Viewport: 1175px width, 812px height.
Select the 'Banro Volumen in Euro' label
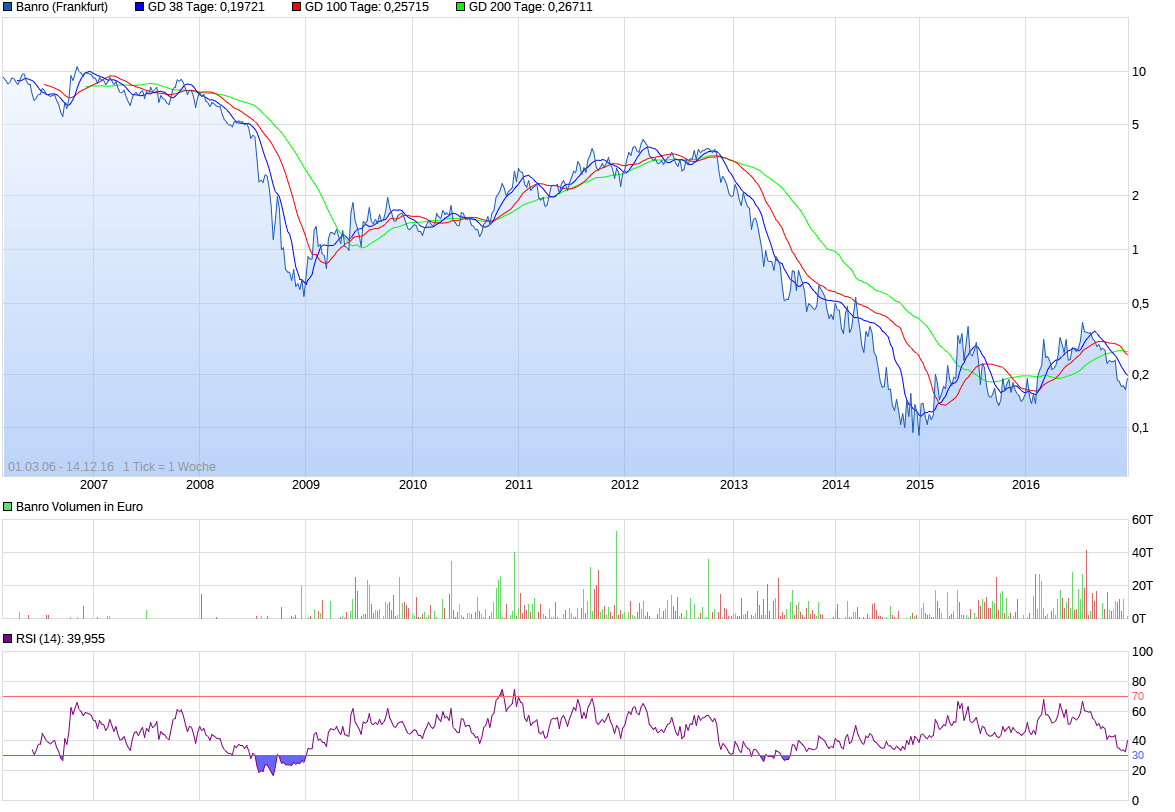click(x=79, y=507)
